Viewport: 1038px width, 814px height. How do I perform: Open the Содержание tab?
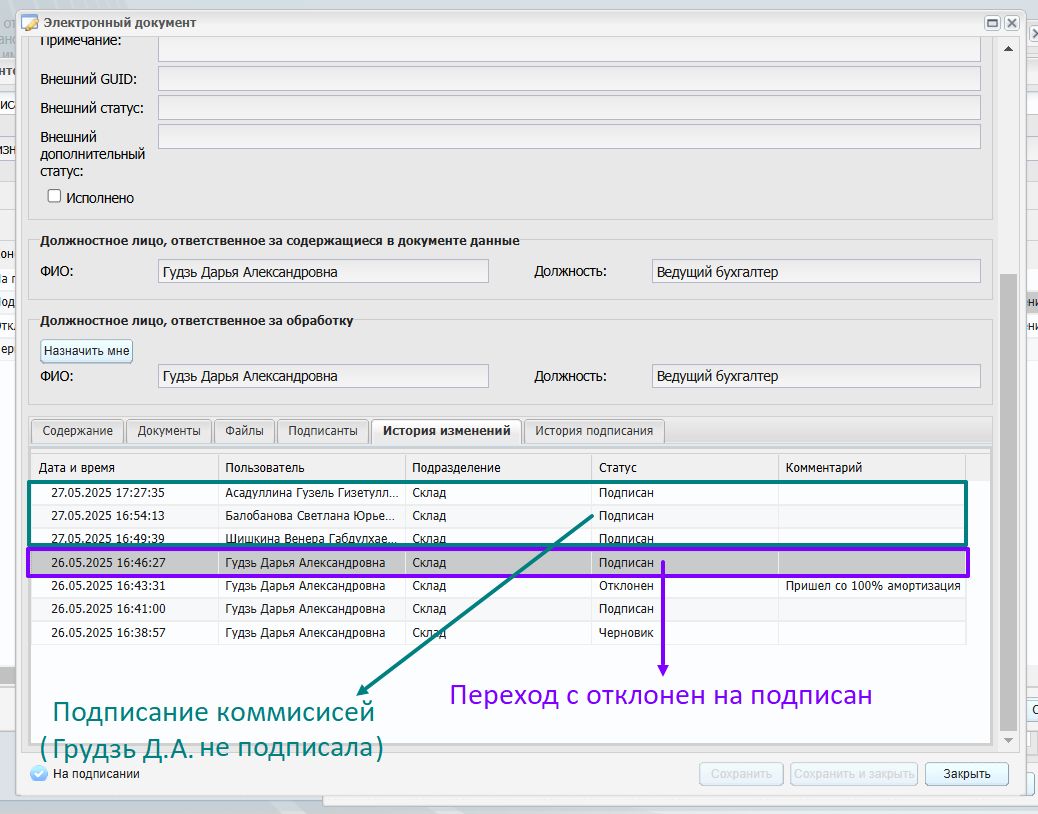77,431
